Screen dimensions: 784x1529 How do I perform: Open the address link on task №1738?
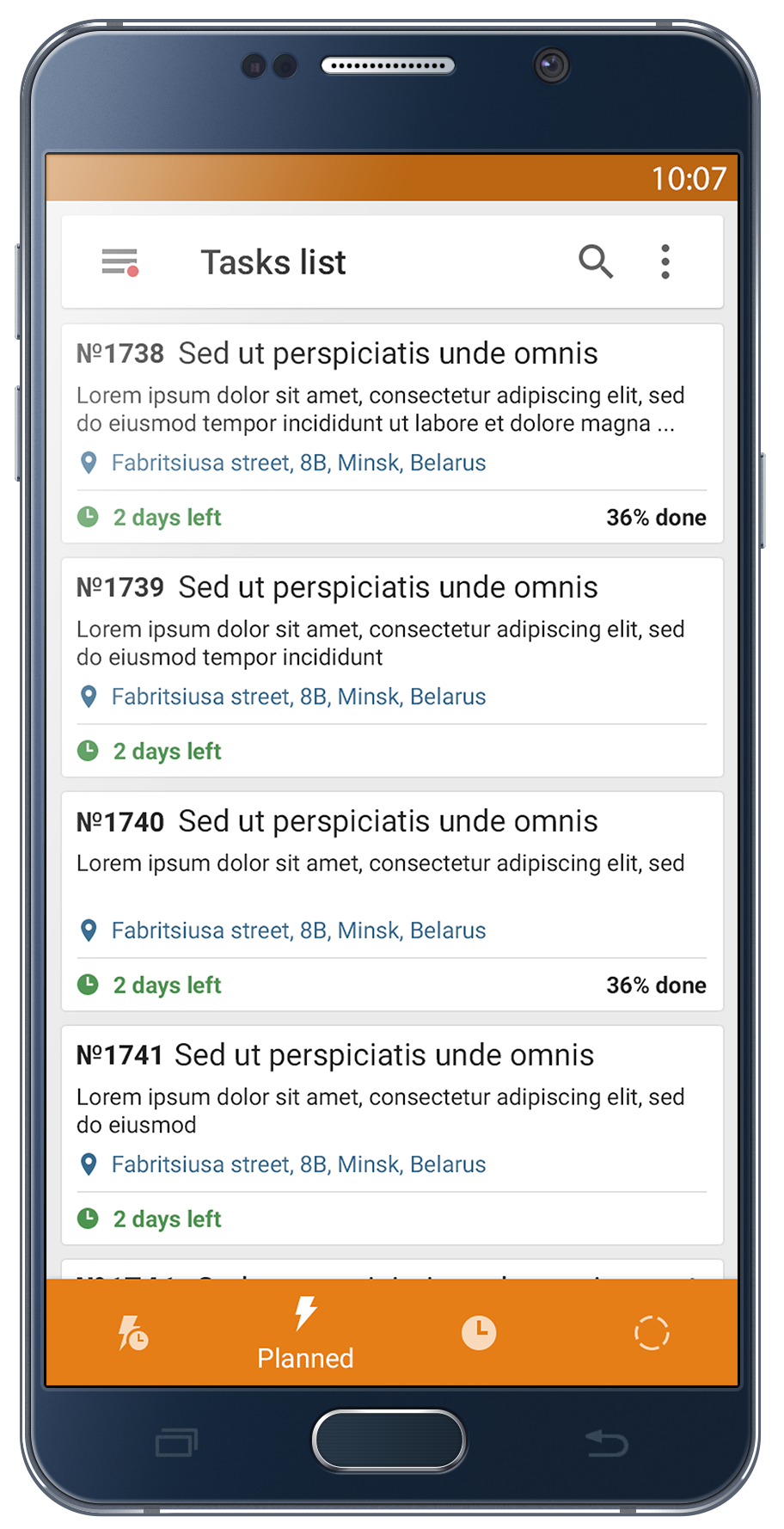[x=298, y=462]
